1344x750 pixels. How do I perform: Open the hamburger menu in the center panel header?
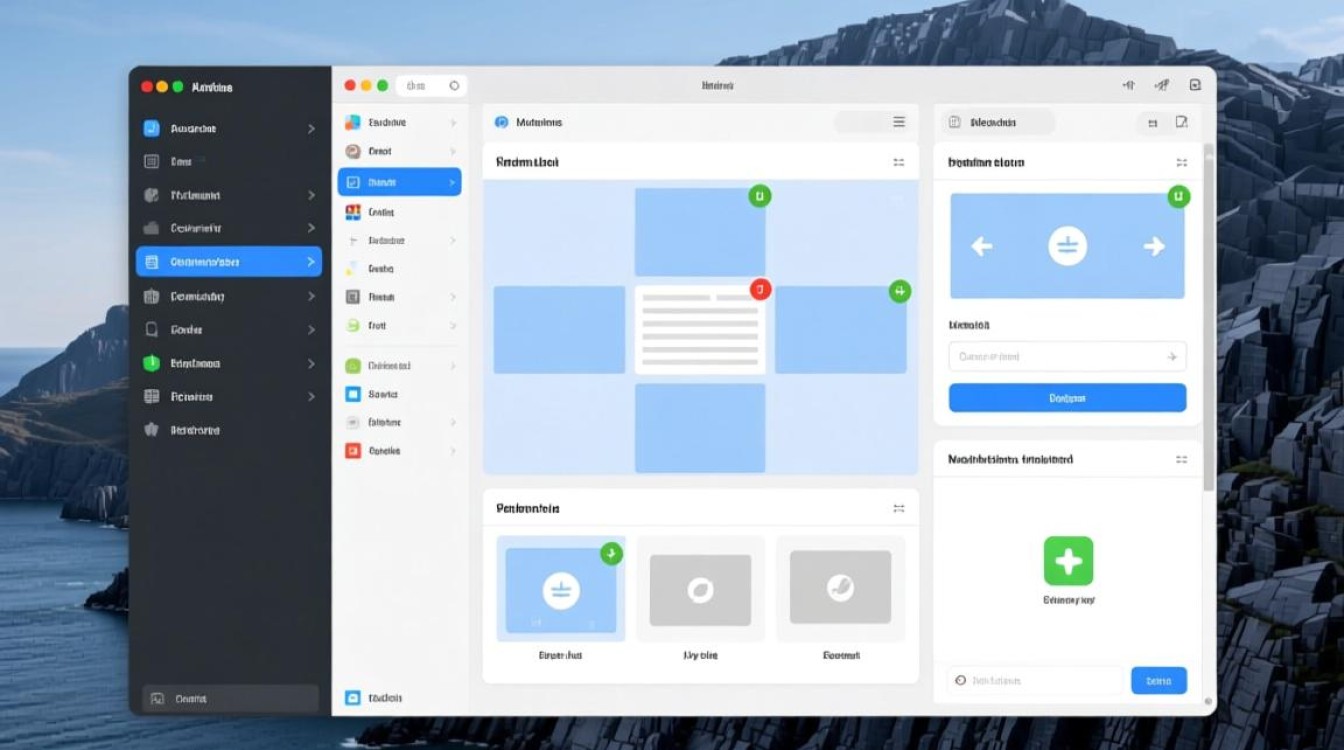click(899, 122)
